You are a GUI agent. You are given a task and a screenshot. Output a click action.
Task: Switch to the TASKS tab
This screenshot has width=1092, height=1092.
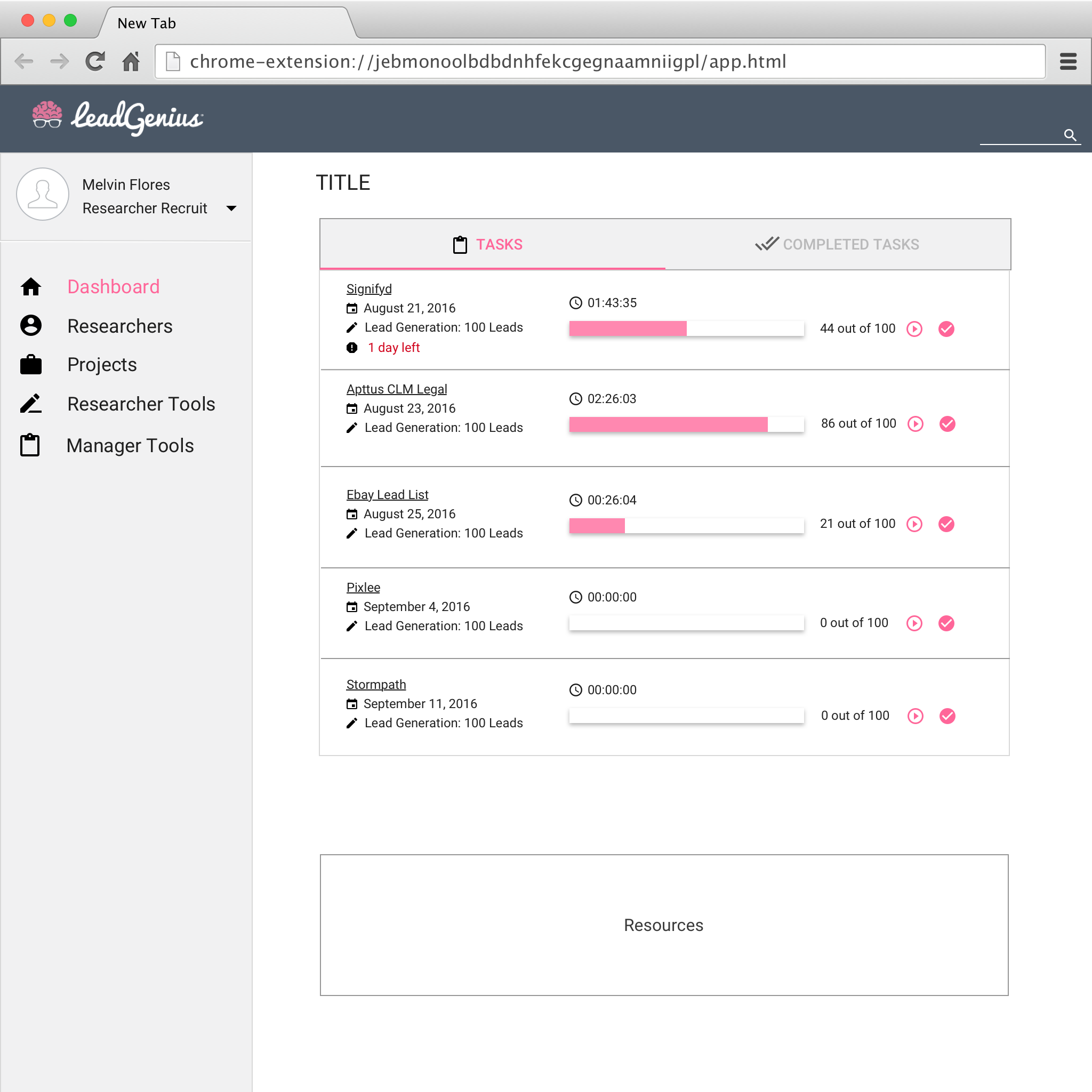click(x=492, y=244)
